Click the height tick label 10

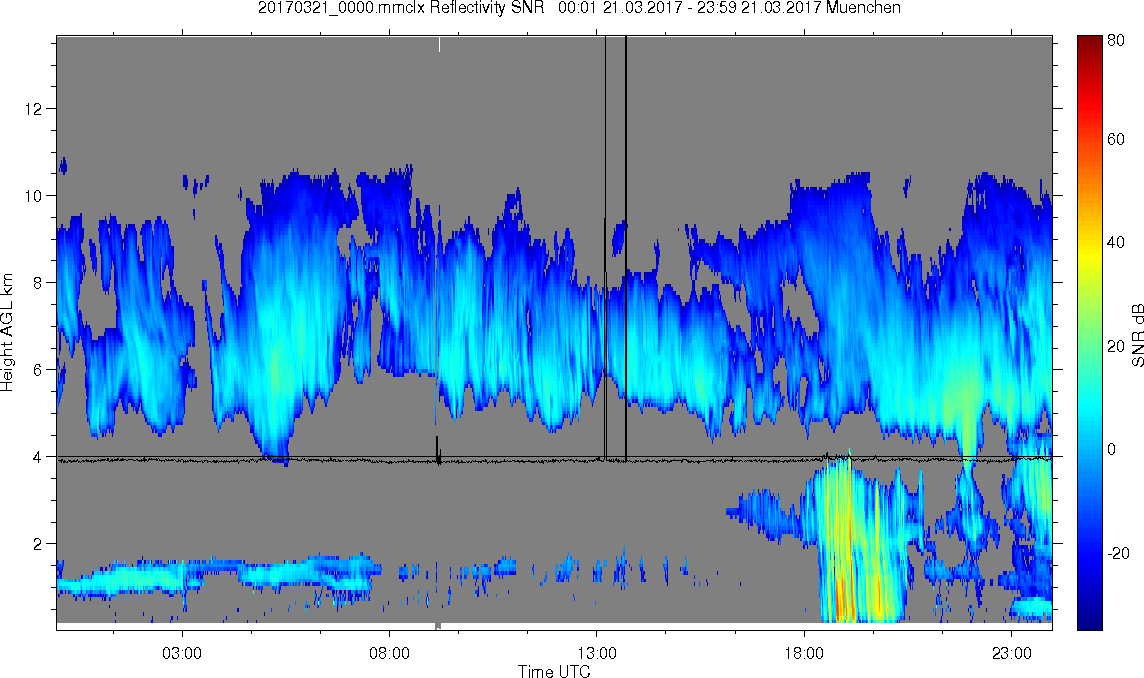(x=34, y=196)
